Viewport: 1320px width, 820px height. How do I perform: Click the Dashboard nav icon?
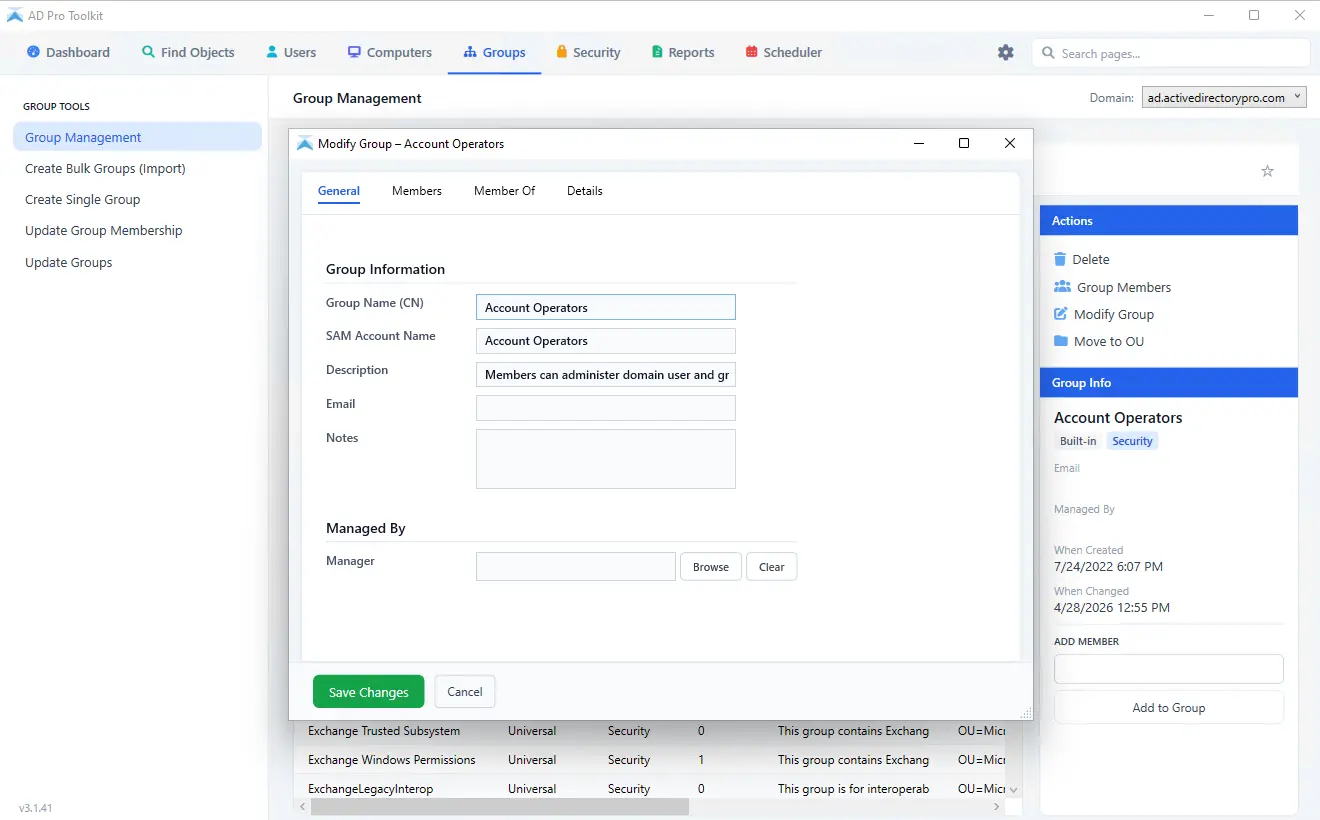(34, 52)
